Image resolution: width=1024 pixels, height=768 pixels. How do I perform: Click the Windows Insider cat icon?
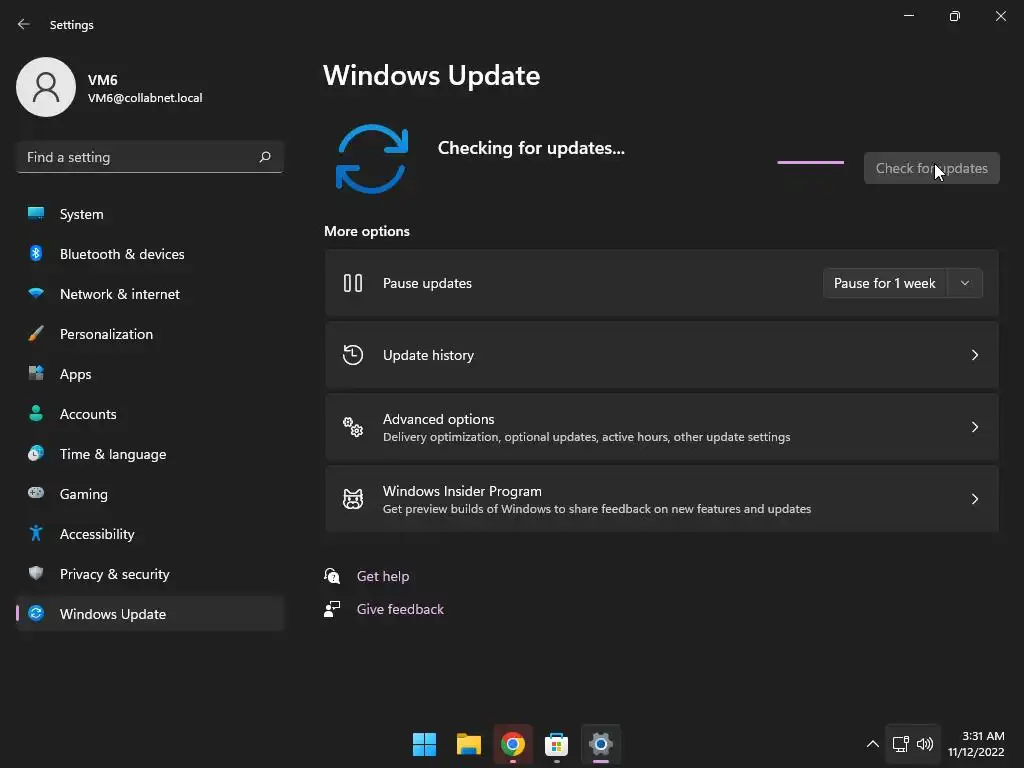click(353, 499)
